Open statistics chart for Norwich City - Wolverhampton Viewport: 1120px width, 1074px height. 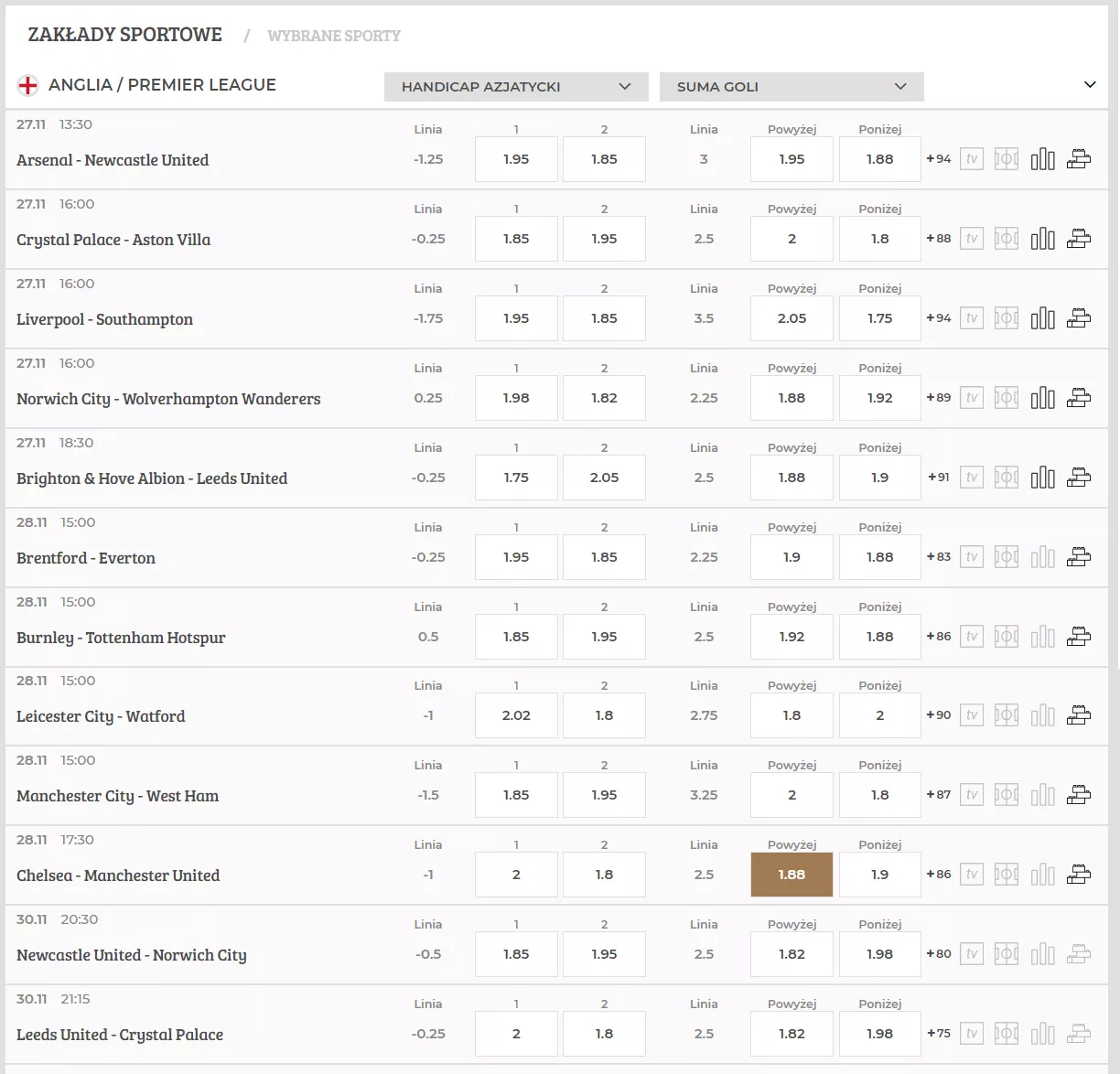tap(1042, 398)
